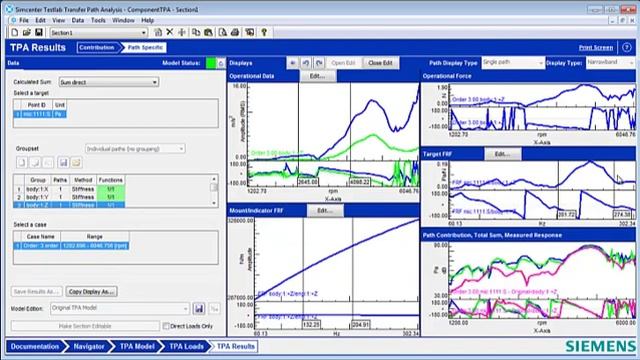Save the project using the floppy disk icon
This screenshot has height=360, width=640.
point(39,32)
